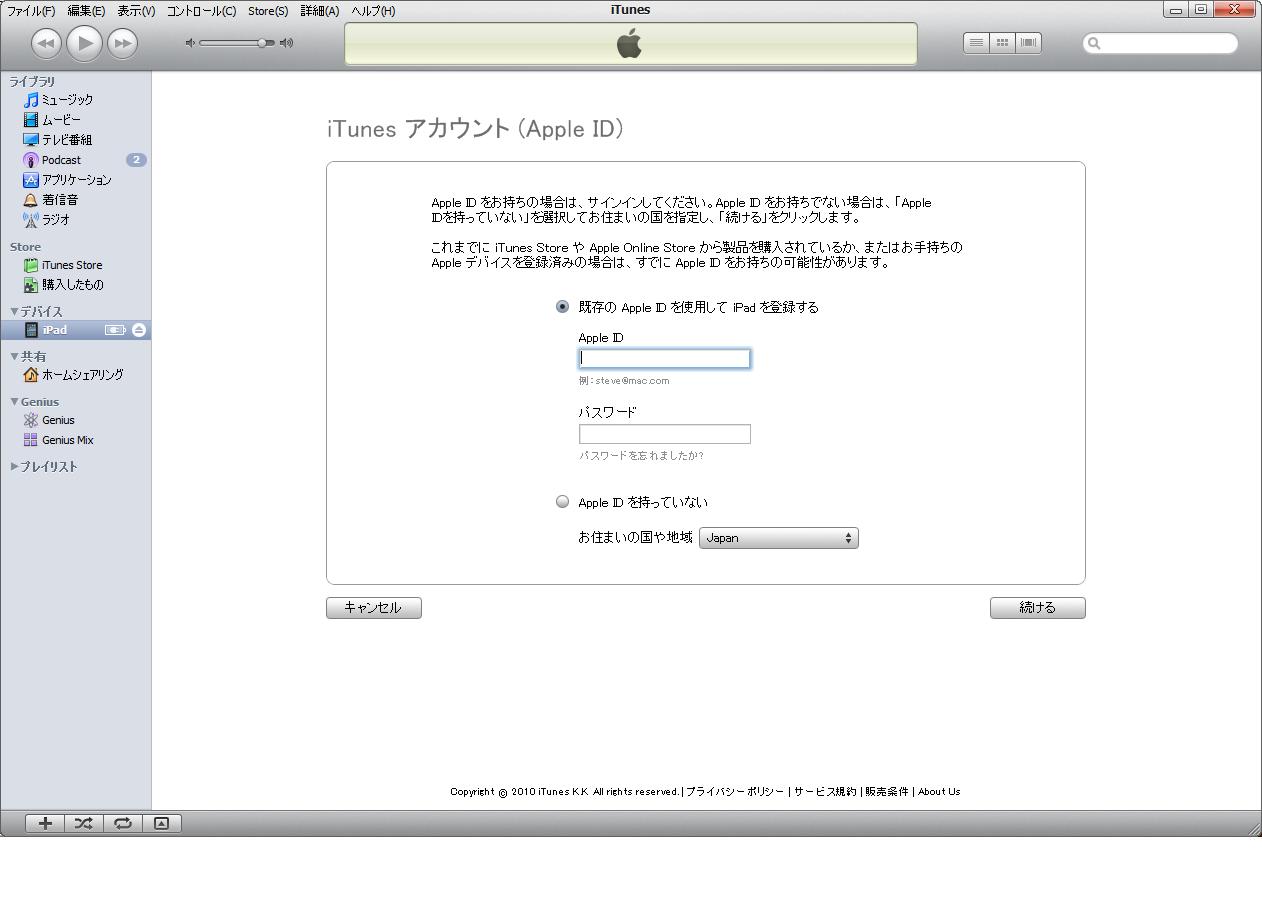Viewport: 1262px width, 914px height.
Task: Open the 販売条件 link
Action: click(887, 792)
